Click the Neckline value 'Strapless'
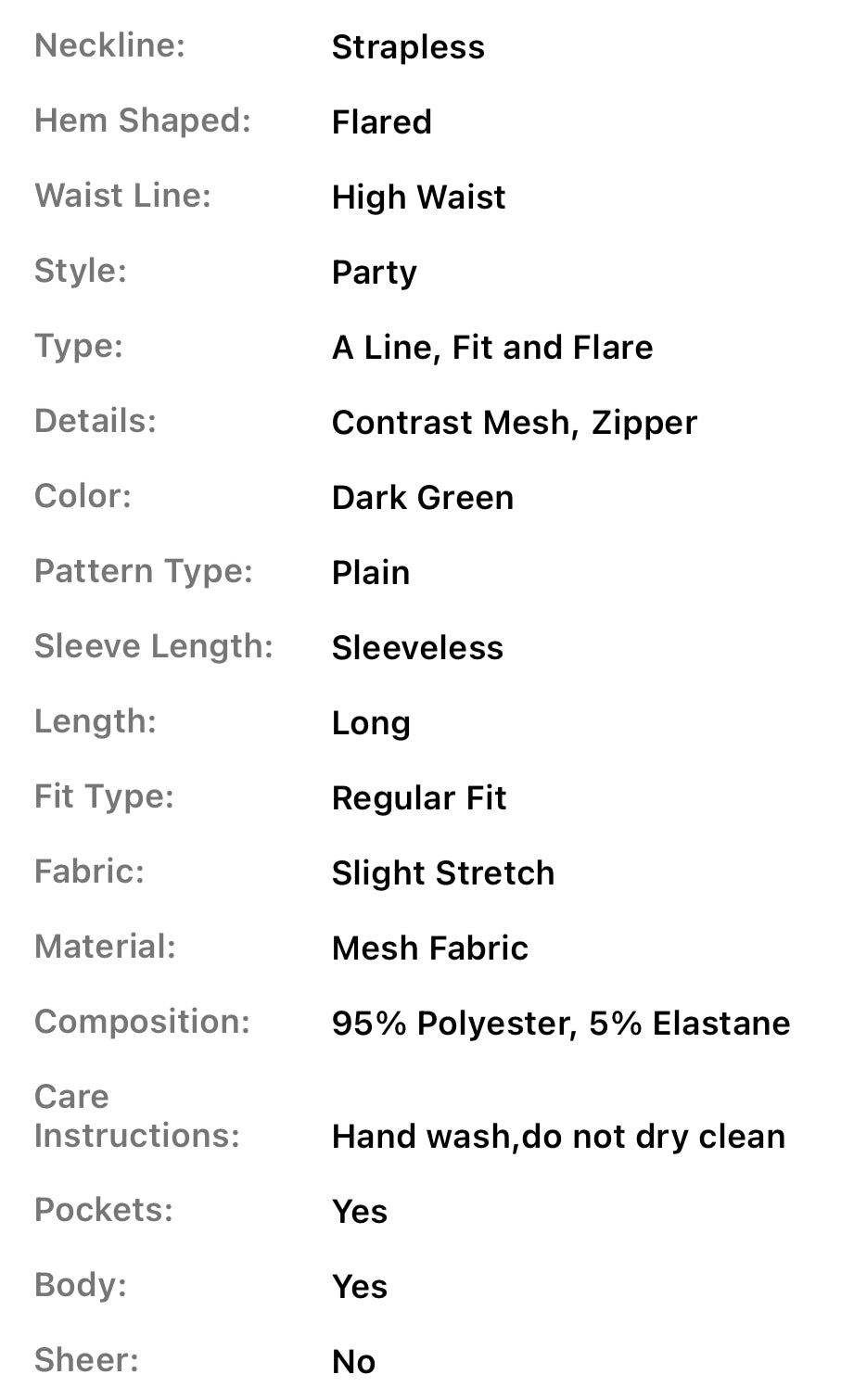841x1400 pixels. click(408, 47)
